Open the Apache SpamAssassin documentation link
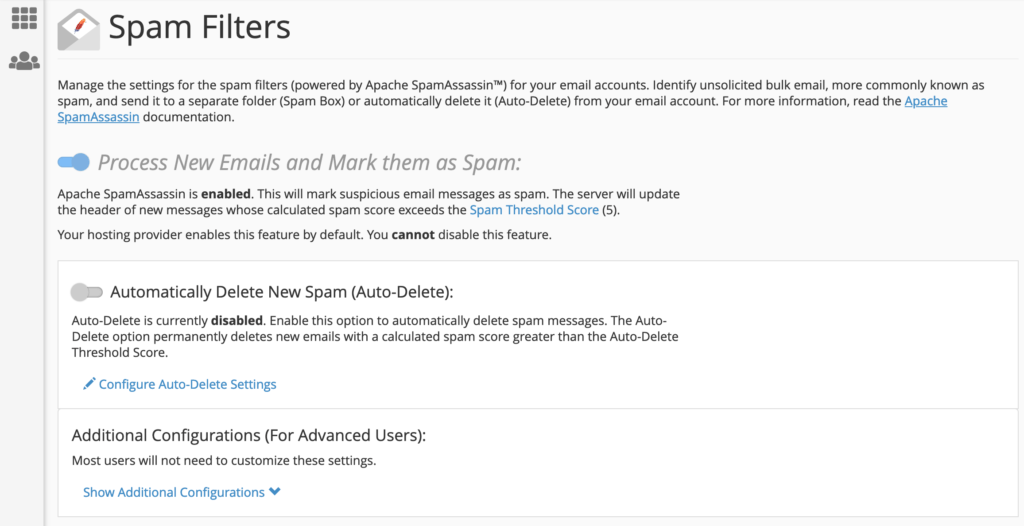 [x=502, y=109]
